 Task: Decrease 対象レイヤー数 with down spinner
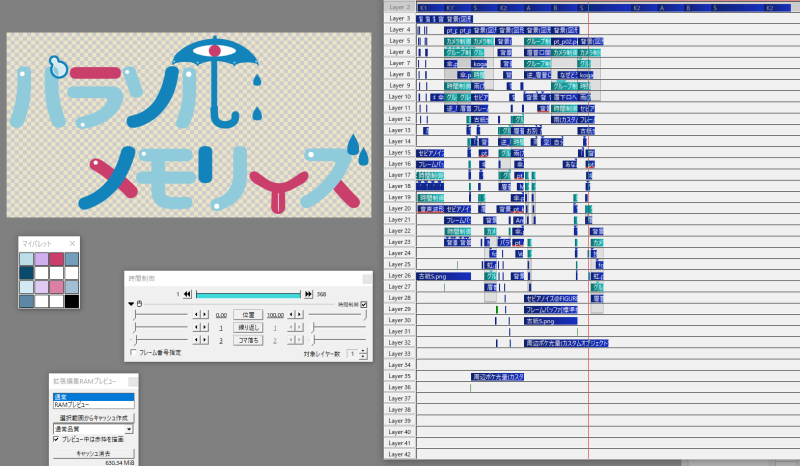[x=363, y=356]
